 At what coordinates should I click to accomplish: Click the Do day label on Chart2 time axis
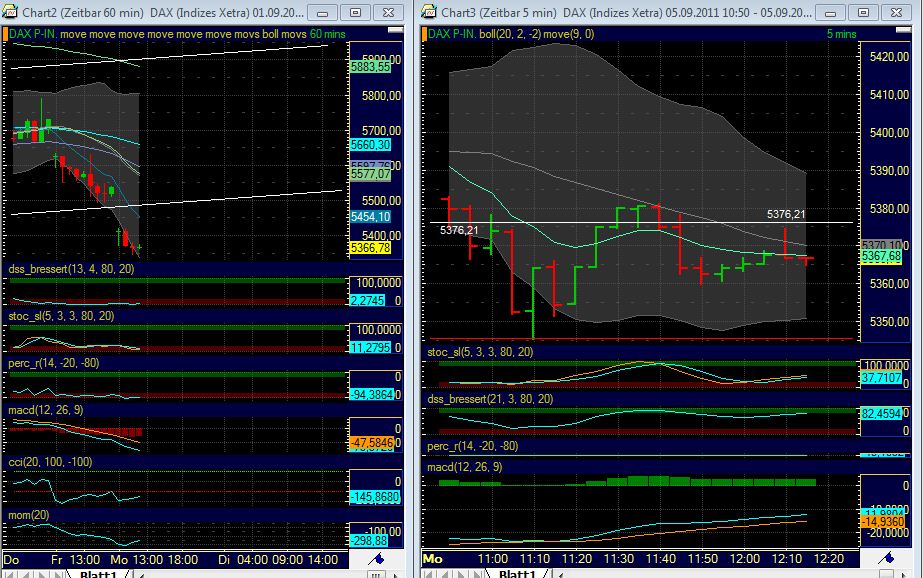pos(11,560)
